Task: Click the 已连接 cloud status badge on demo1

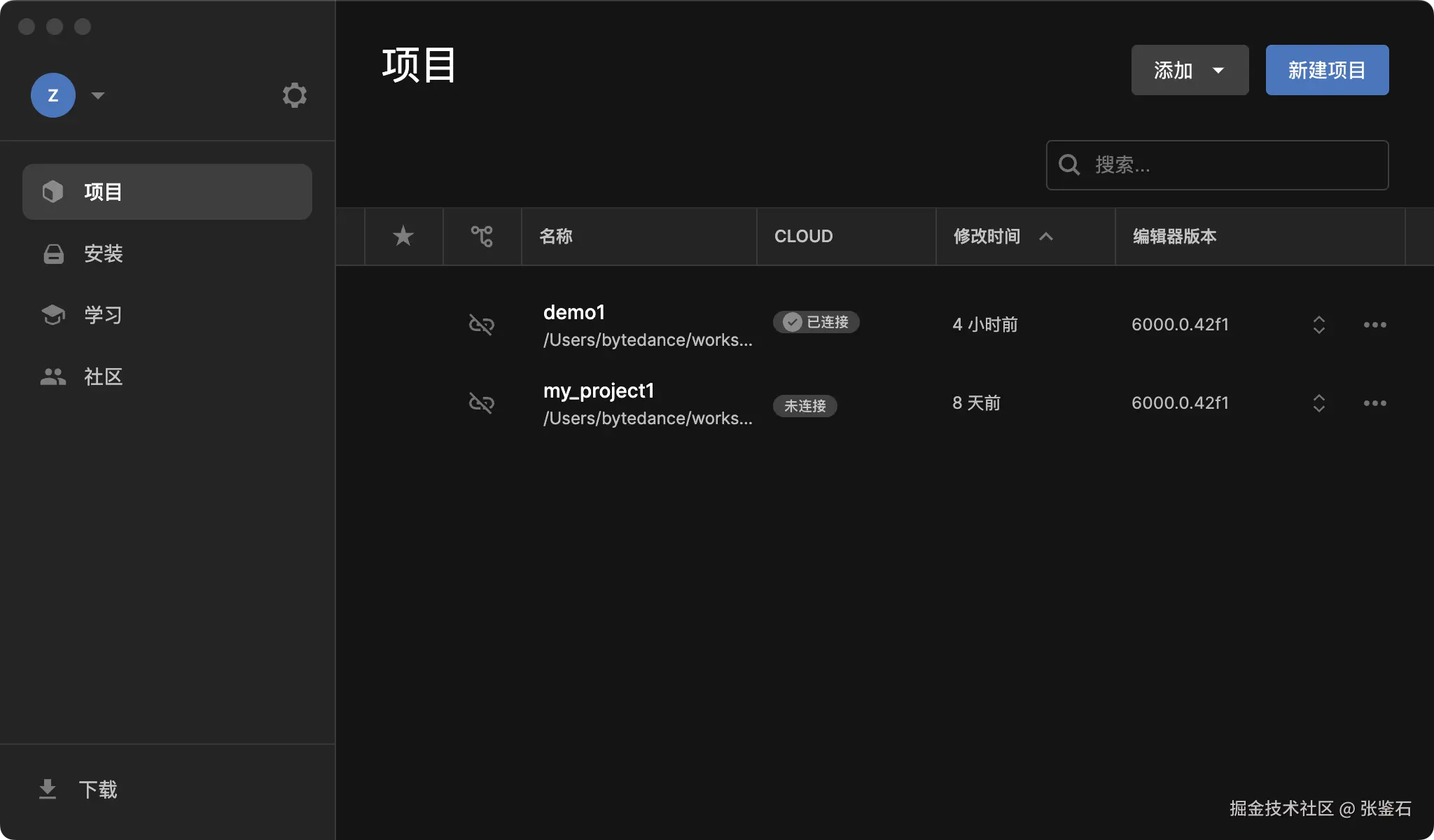Action: [816, 322]
